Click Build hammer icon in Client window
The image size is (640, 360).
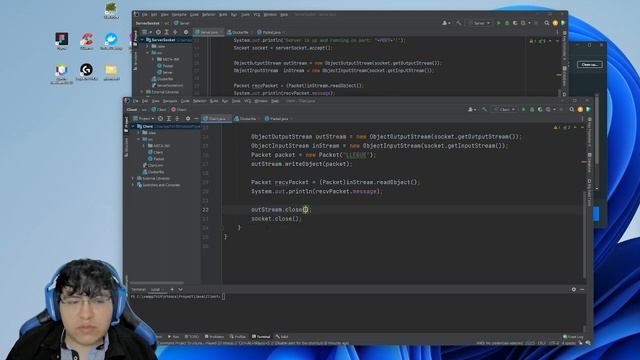click(x=484, y=109)
